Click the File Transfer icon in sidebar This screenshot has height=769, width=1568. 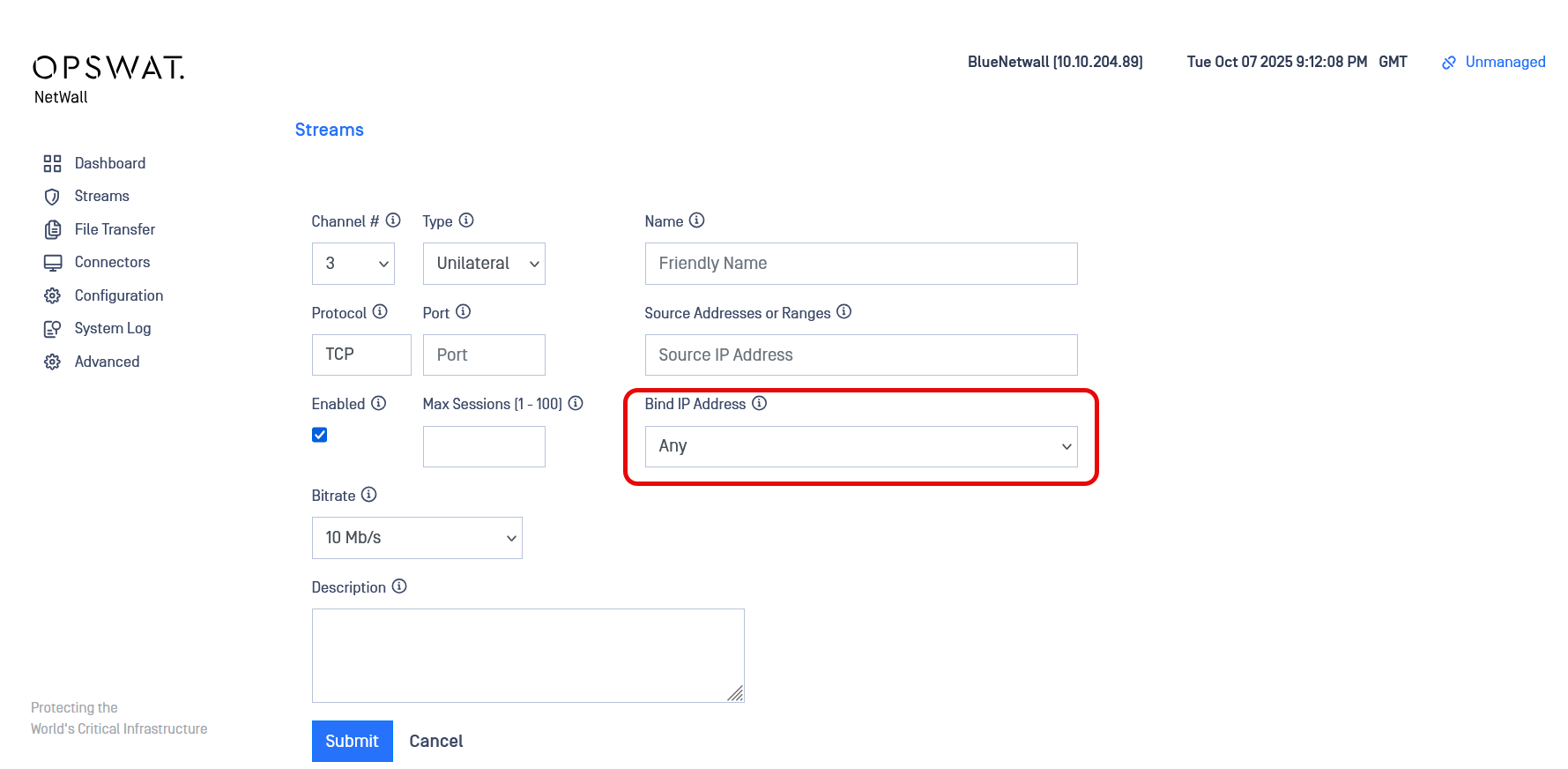click(53, 229)
